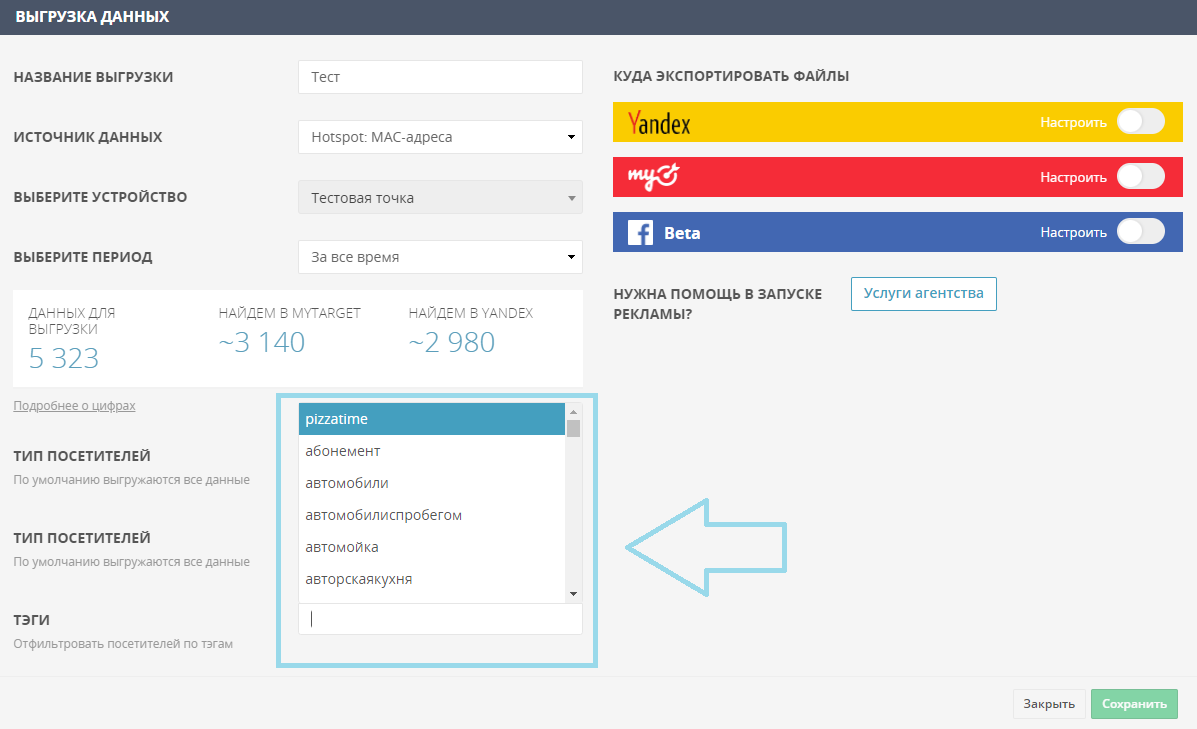Click the '~3 140' myTarget estimate
The height and width of the screenshot is (729, 1197).
click(x=262, y=342)
